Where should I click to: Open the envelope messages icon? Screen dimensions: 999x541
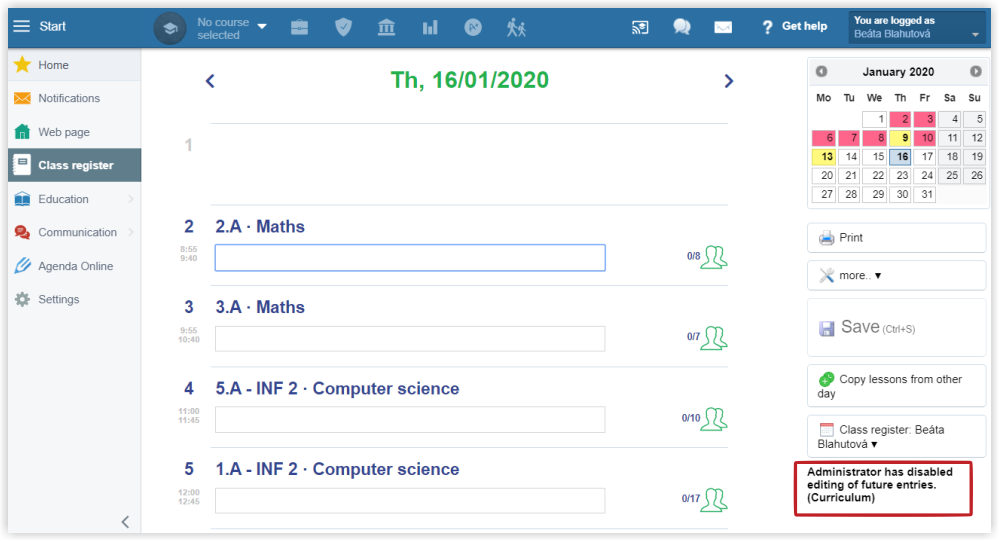coord(723,27)
